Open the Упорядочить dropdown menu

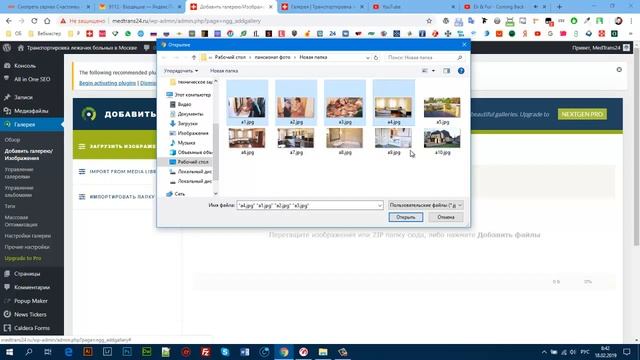coord(181,71)
